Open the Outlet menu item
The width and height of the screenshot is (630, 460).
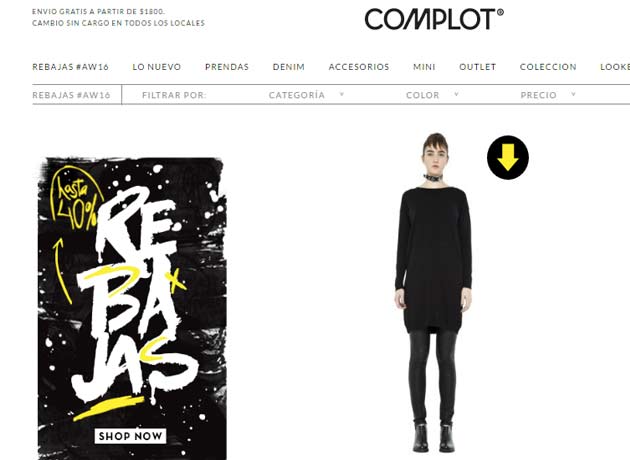tap(478, 67)
